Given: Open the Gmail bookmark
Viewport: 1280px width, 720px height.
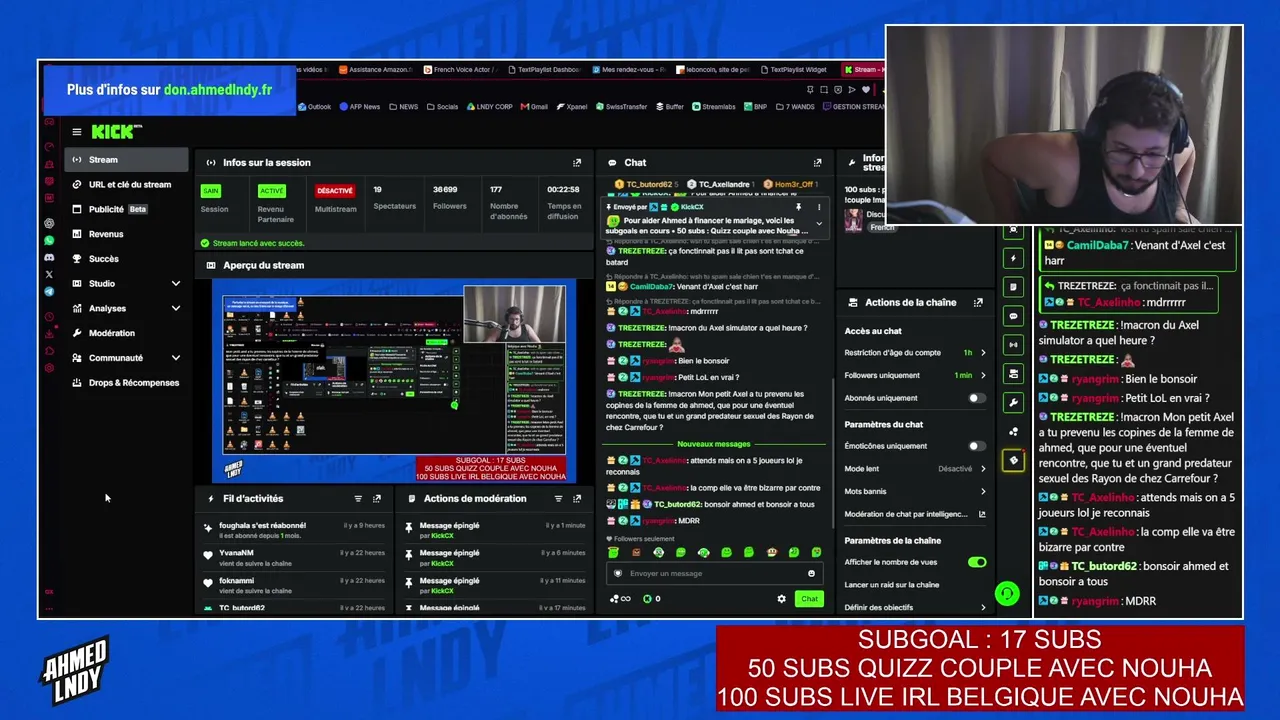Looking at the screenshot, I should pyautogui.click(x=535, y=107).
